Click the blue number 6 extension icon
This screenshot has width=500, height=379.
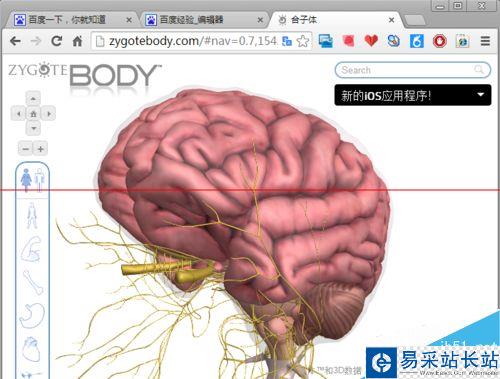coord(417,41)
